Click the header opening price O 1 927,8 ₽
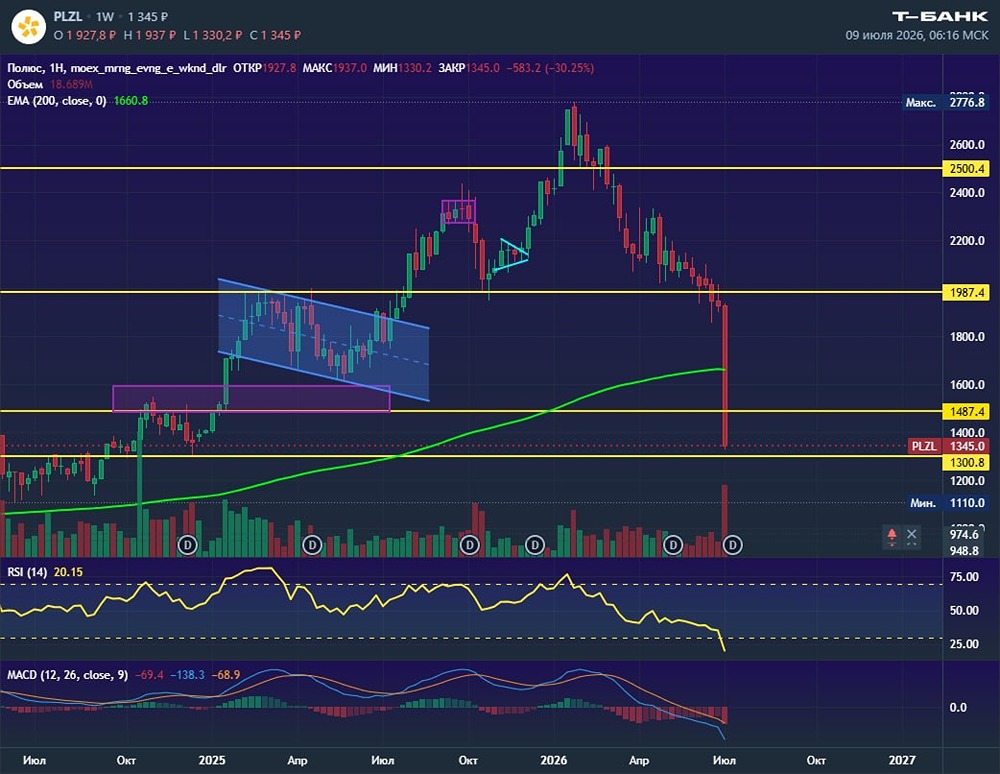Viewport: 1000px width, 774px height. coord(85,35)
